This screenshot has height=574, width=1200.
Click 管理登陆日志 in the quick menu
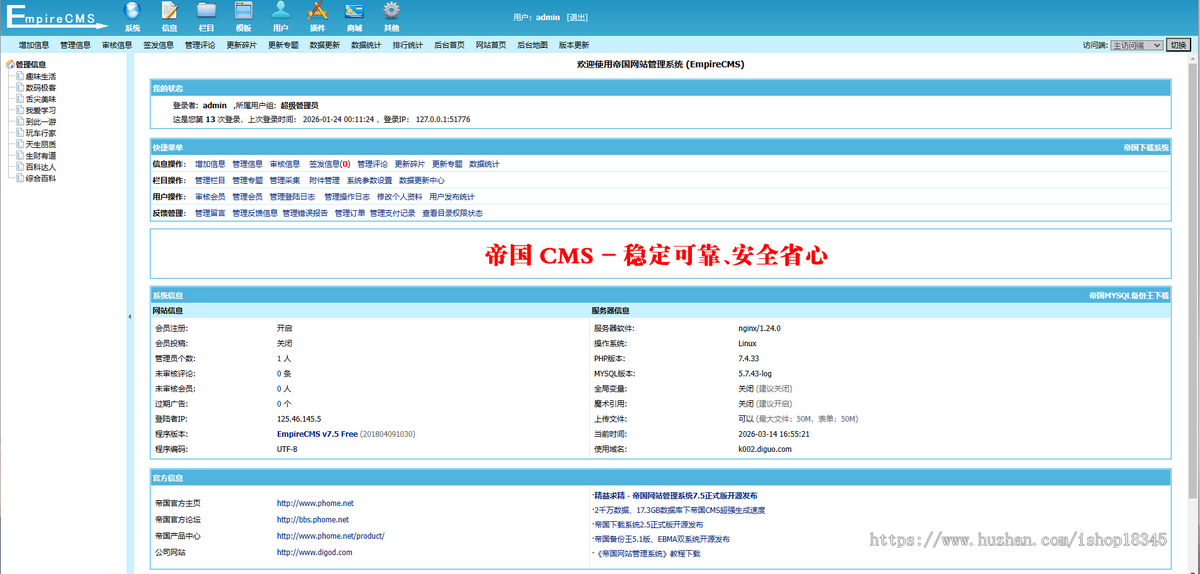292,197
